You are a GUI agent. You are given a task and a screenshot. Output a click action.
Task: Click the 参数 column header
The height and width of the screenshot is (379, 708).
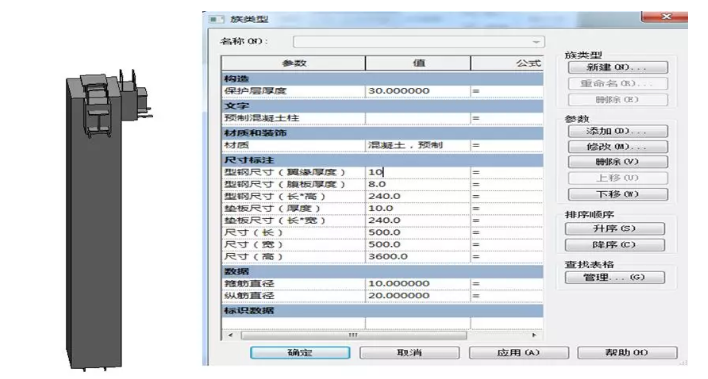pyautogui.click(x=293, y=63)
